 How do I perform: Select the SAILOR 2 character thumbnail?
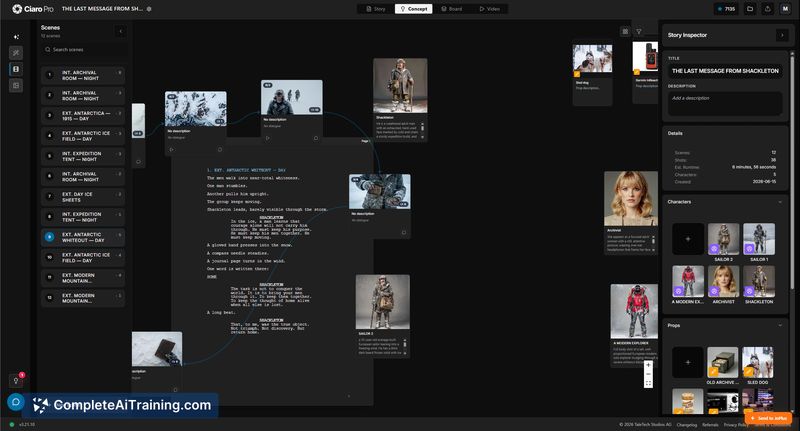pos(723,239)
